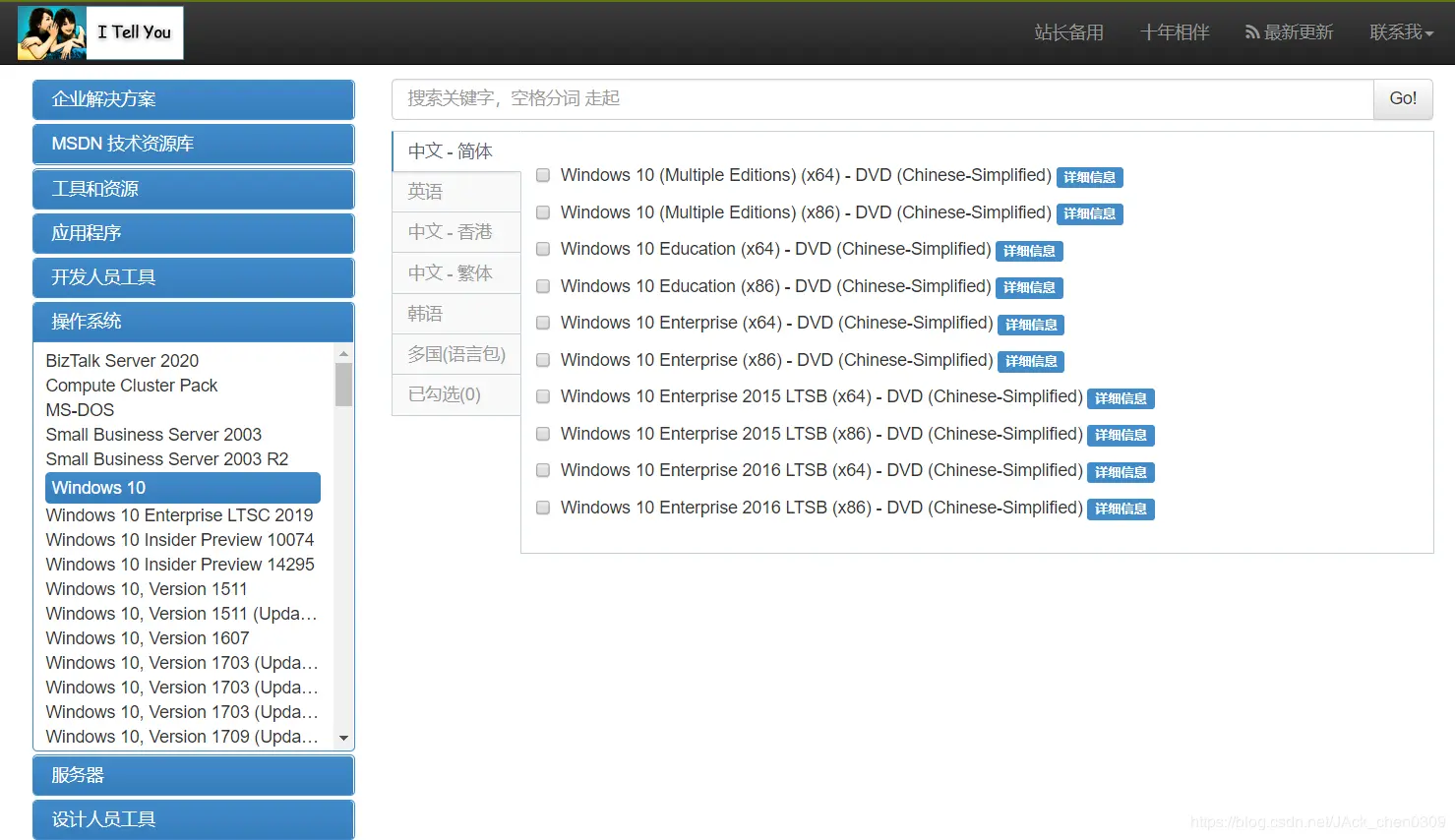Select Windows 10, Version 1709 (Upda… entry
Image resolution: width=1455 pixels, height=840 pixels.
(x=182, y=737)
